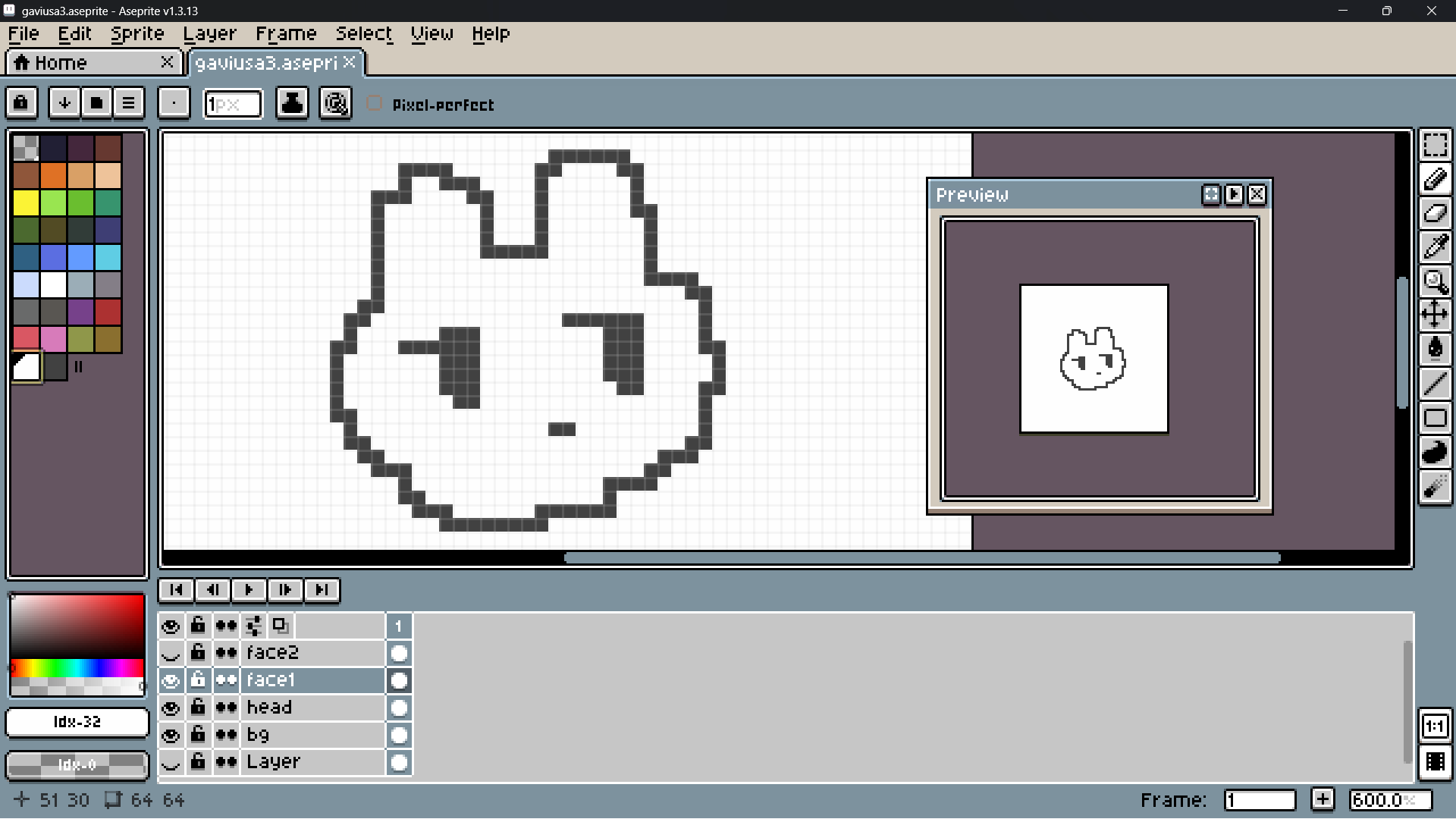The image size is (1456, 819).
Task: Show the bottom Layer layer
Action: (171, 762)
